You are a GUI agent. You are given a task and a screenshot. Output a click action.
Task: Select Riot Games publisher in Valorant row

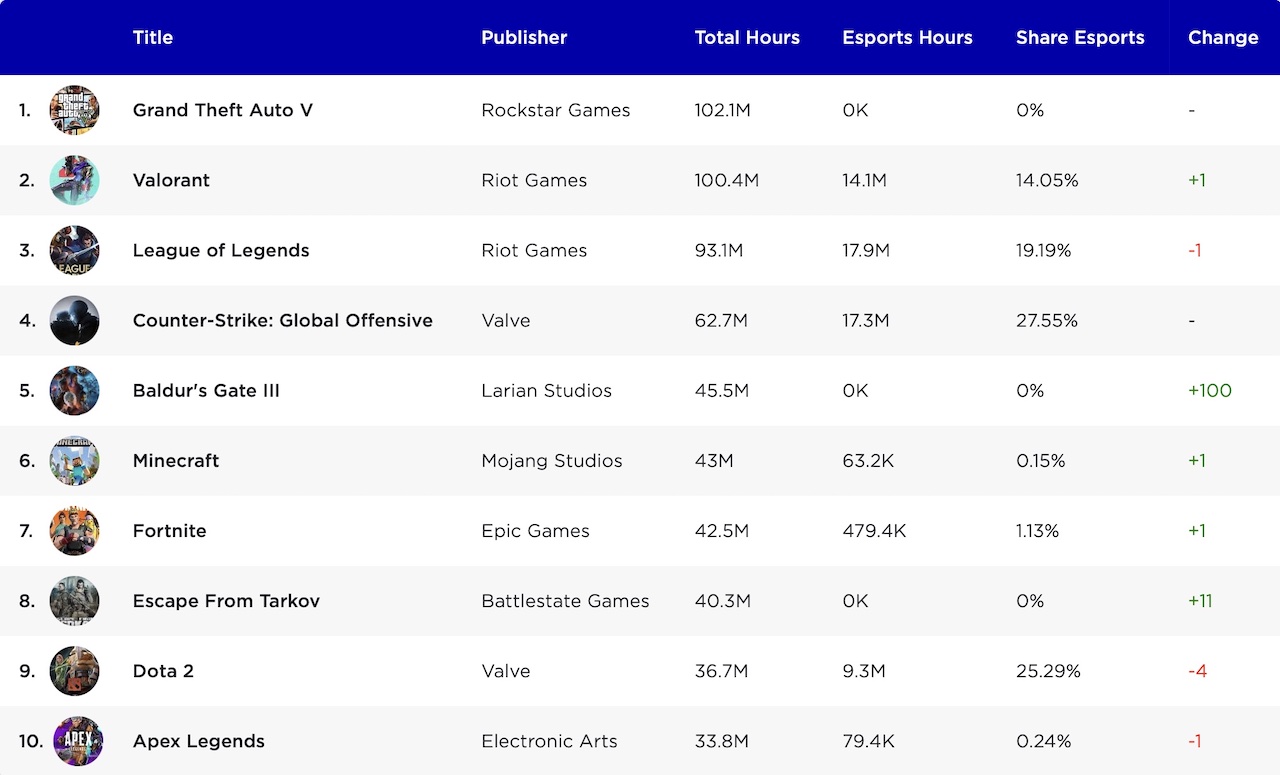(534, 180)
